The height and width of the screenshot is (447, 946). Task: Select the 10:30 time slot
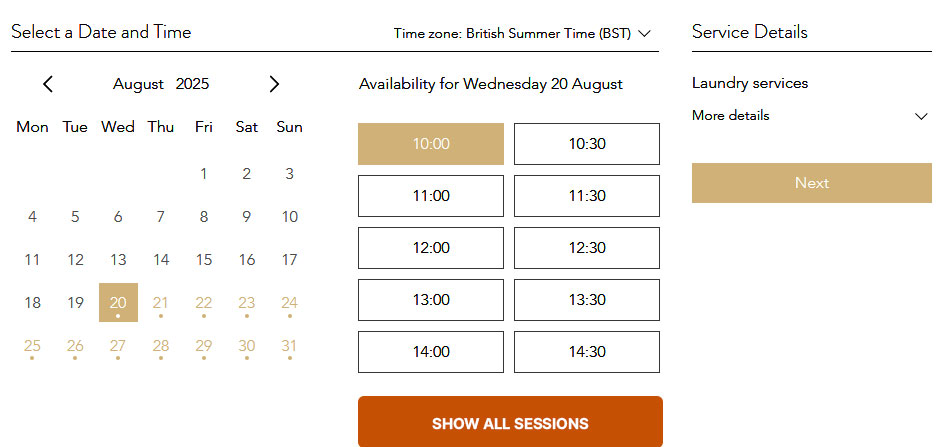point(587,144)
